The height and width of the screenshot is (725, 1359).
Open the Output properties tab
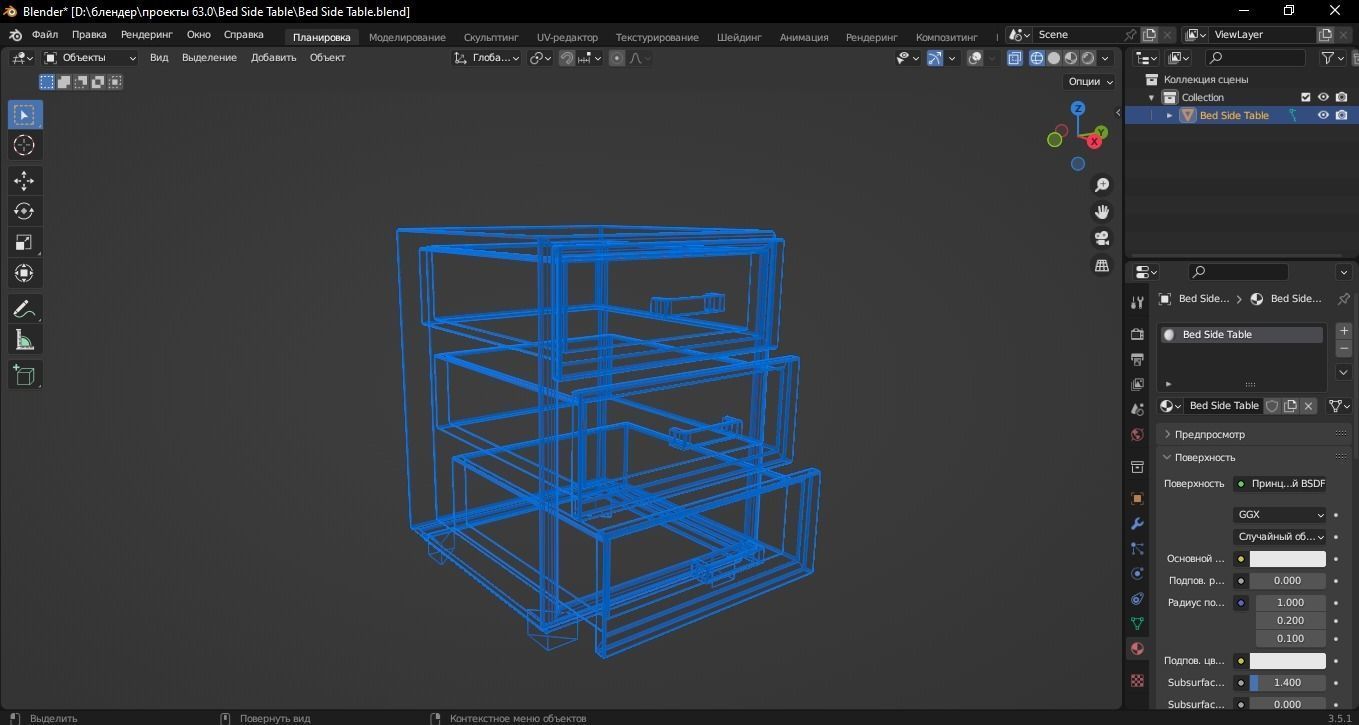[1137, 359]
